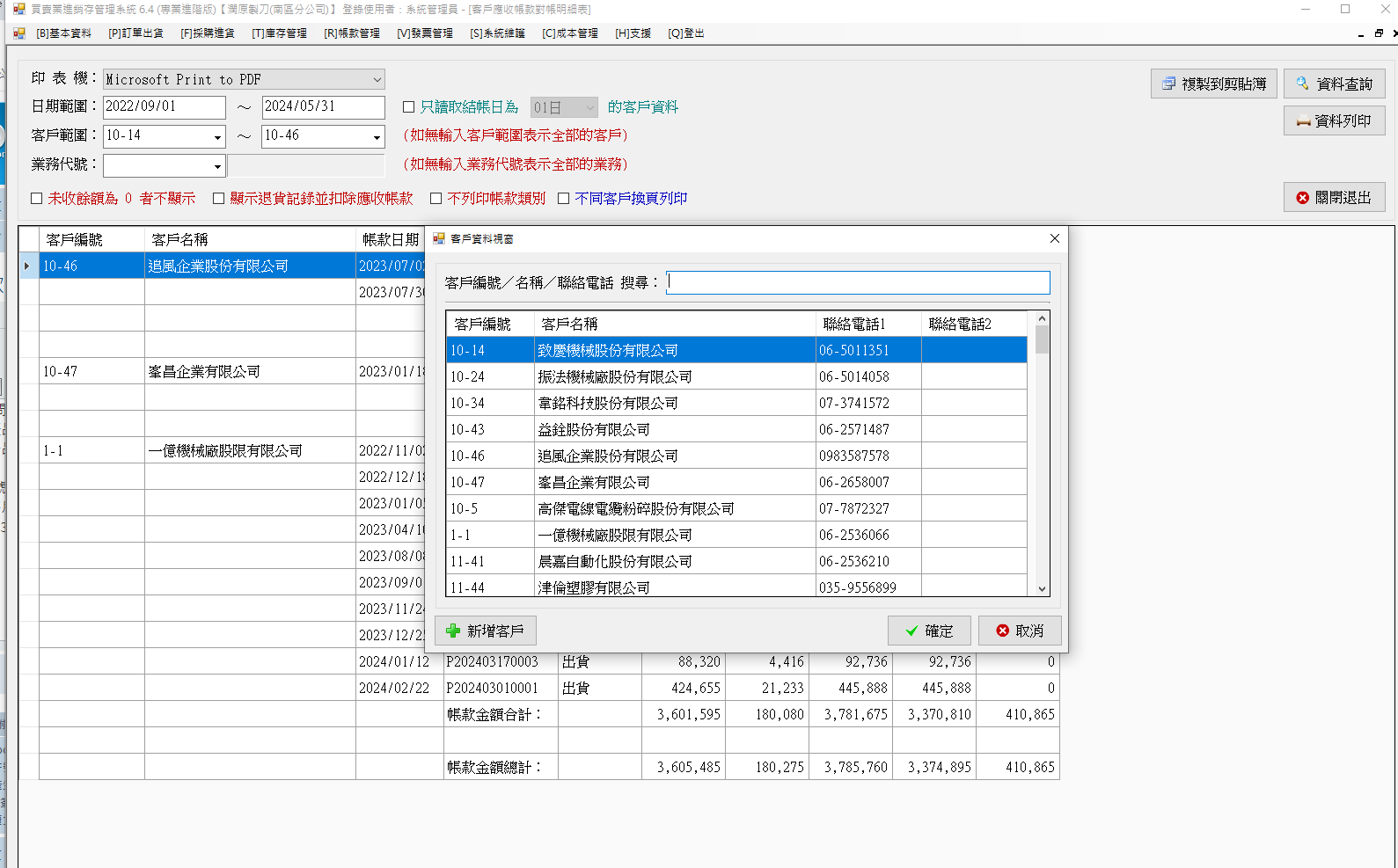Toggle 未收餘額為 0 者不顯示 checkbox
1398x868 pixels.
tap(36, 199)
